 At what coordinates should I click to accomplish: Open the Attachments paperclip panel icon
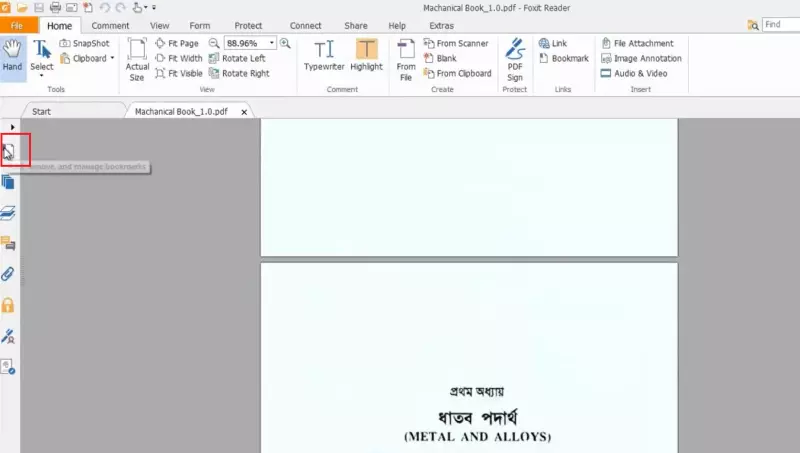(8, 274)
